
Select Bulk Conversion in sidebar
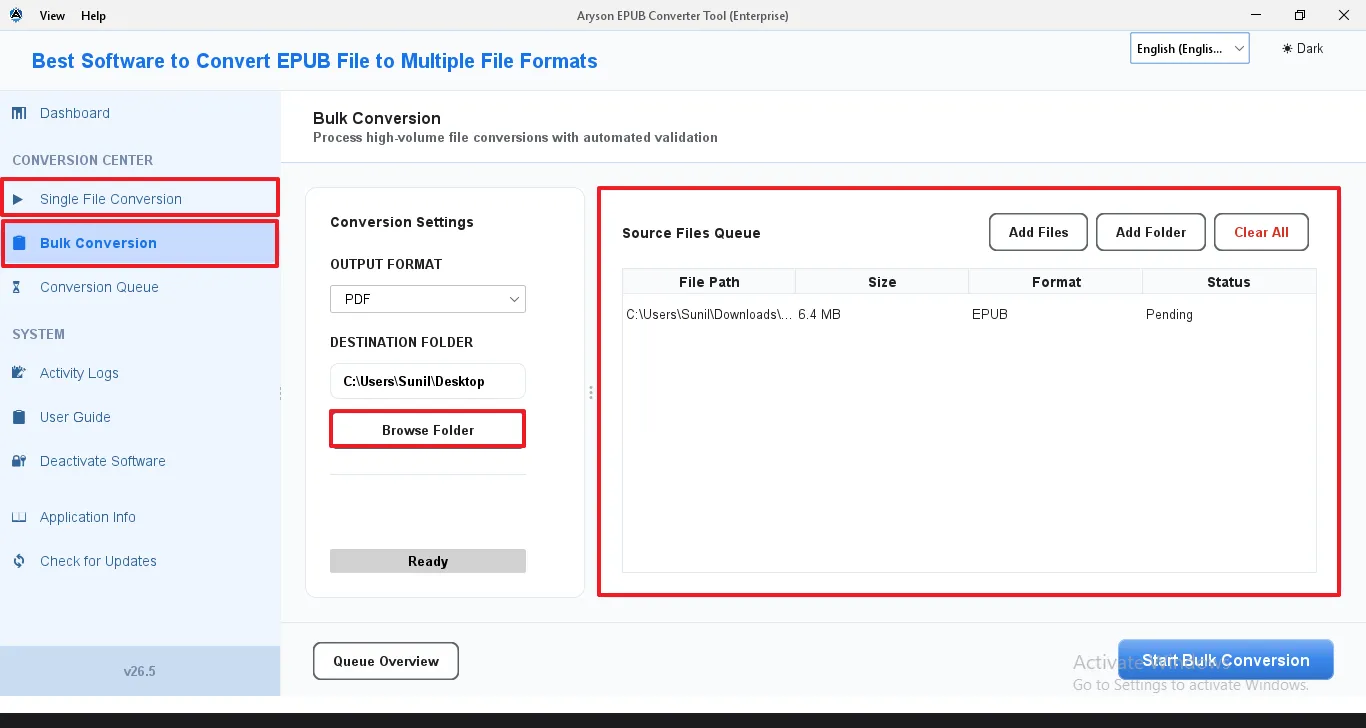[140, 243]
